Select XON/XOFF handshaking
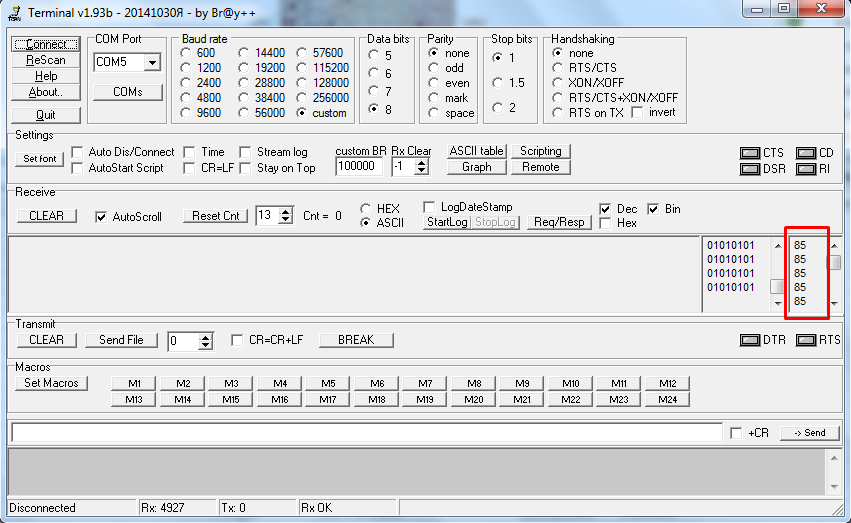Viewport: 851px width, 523px height. [557, 83]
